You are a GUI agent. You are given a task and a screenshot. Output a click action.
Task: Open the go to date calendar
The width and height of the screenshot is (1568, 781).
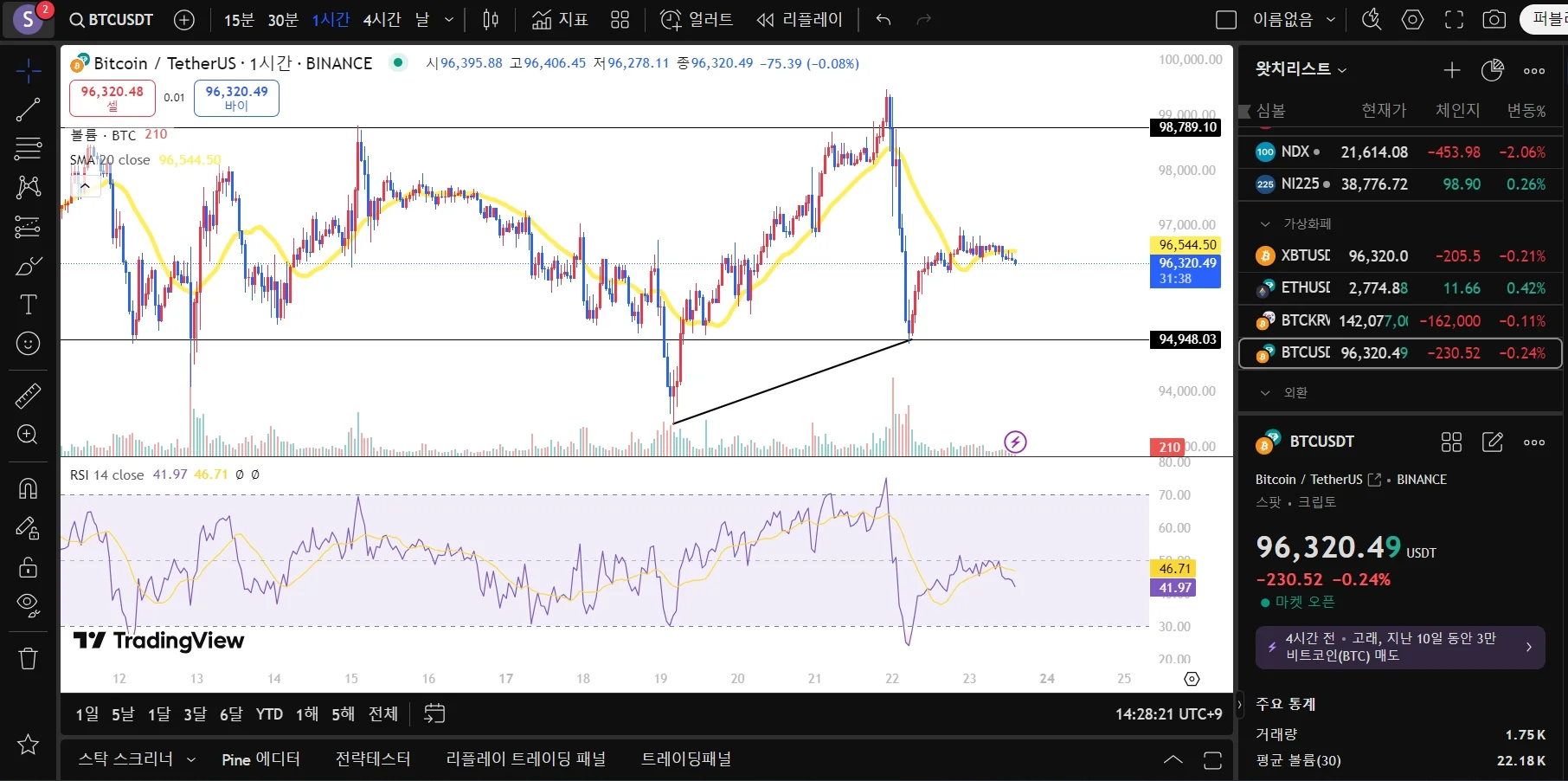(x=434, y=713)
